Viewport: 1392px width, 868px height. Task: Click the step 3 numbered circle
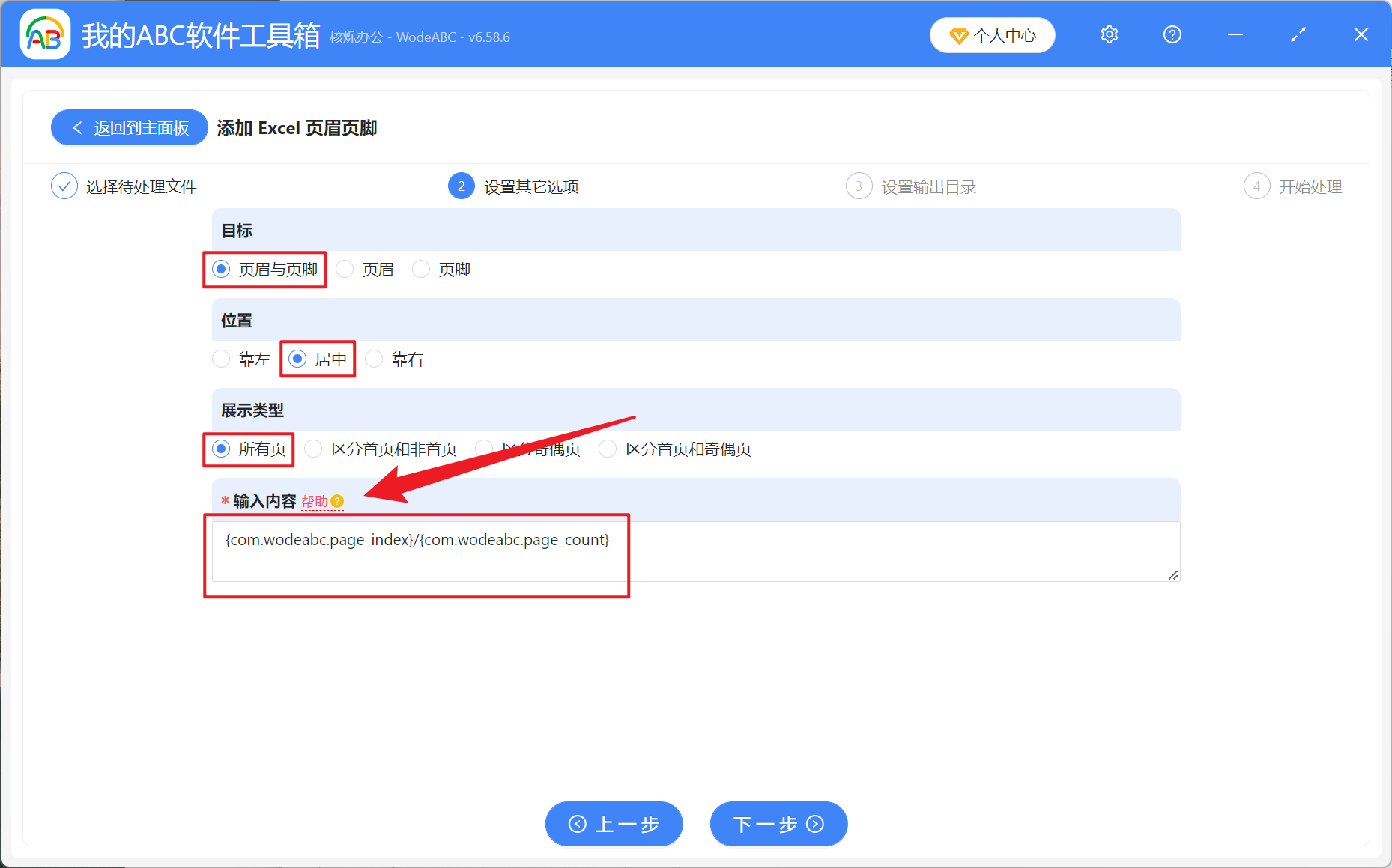859,186
